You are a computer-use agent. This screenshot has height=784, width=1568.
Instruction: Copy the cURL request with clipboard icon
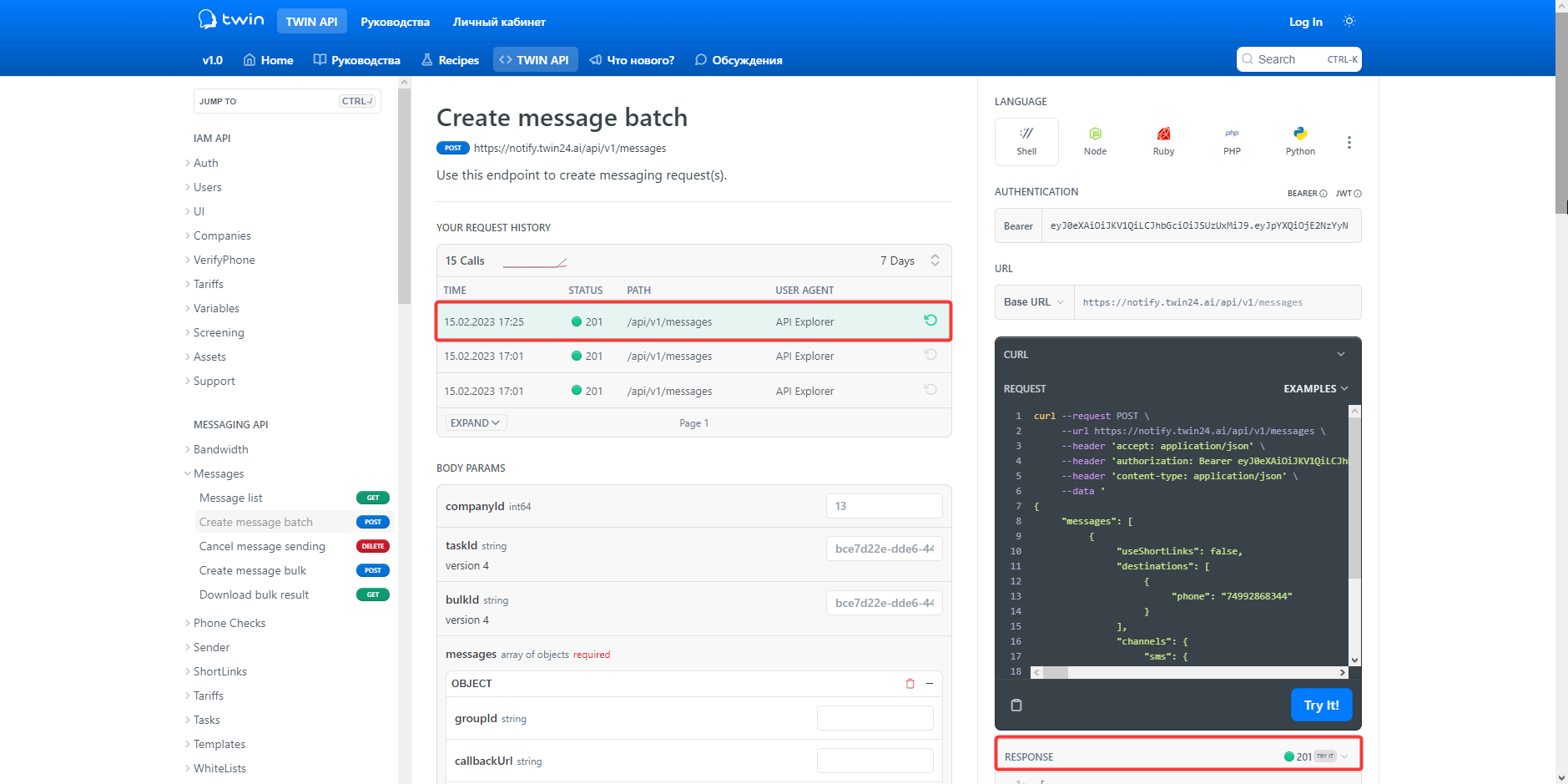click(1016, 705)
